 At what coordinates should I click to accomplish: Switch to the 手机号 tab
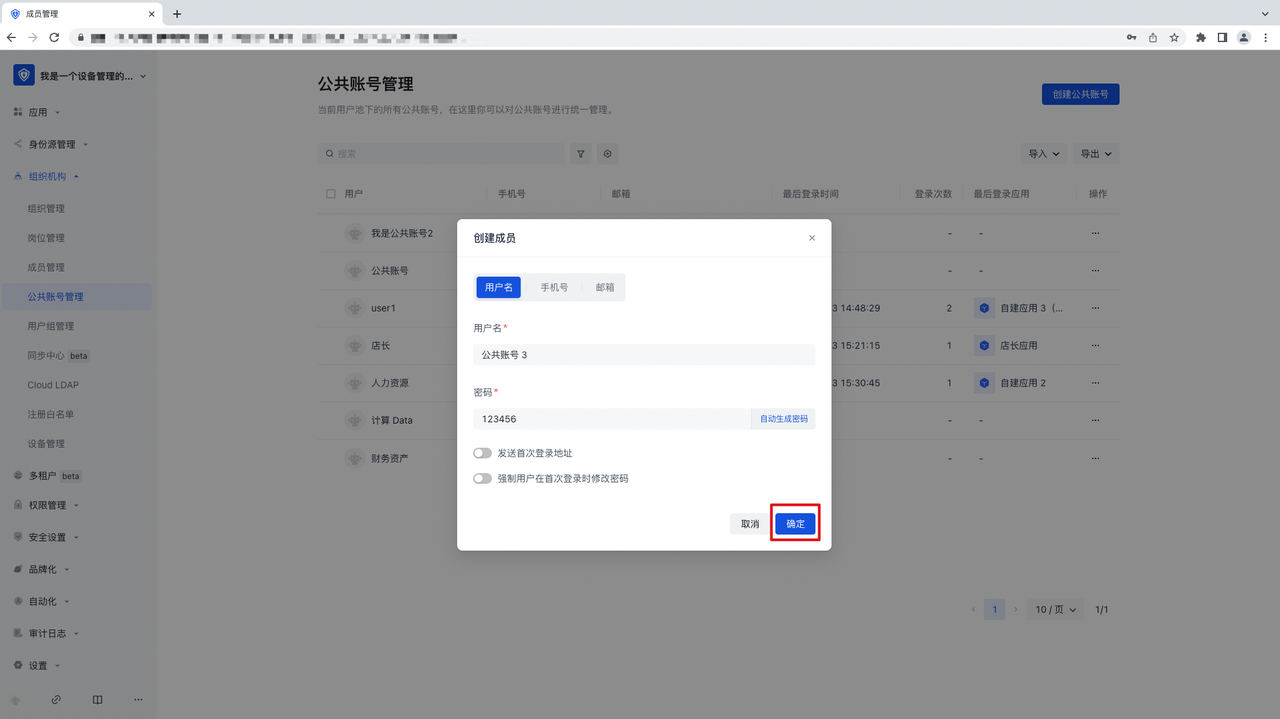pyautogui.click(x=554, y=287)
